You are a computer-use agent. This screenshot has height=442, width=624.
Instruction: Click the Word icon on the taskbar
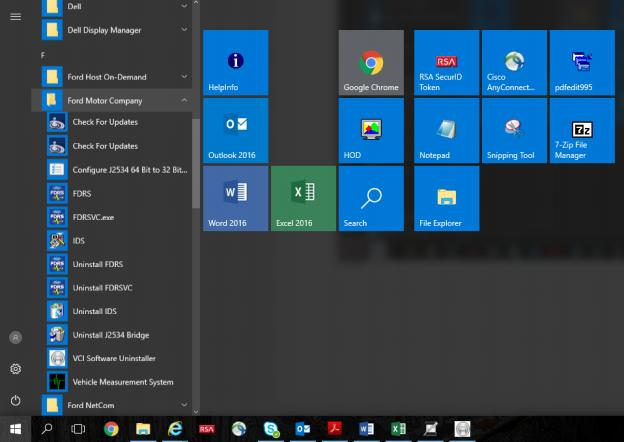[367, 429]
